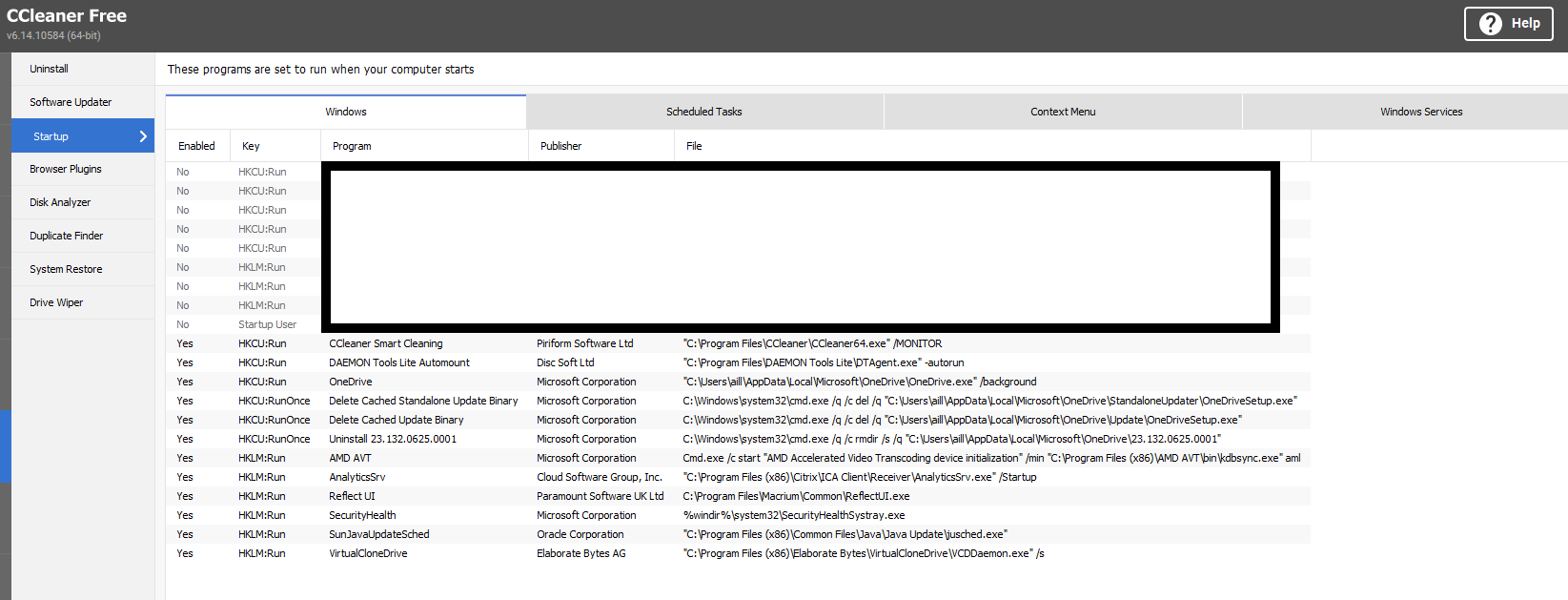
Task: Open the Context Menu tab
Action: click(x=1063, y=112)
